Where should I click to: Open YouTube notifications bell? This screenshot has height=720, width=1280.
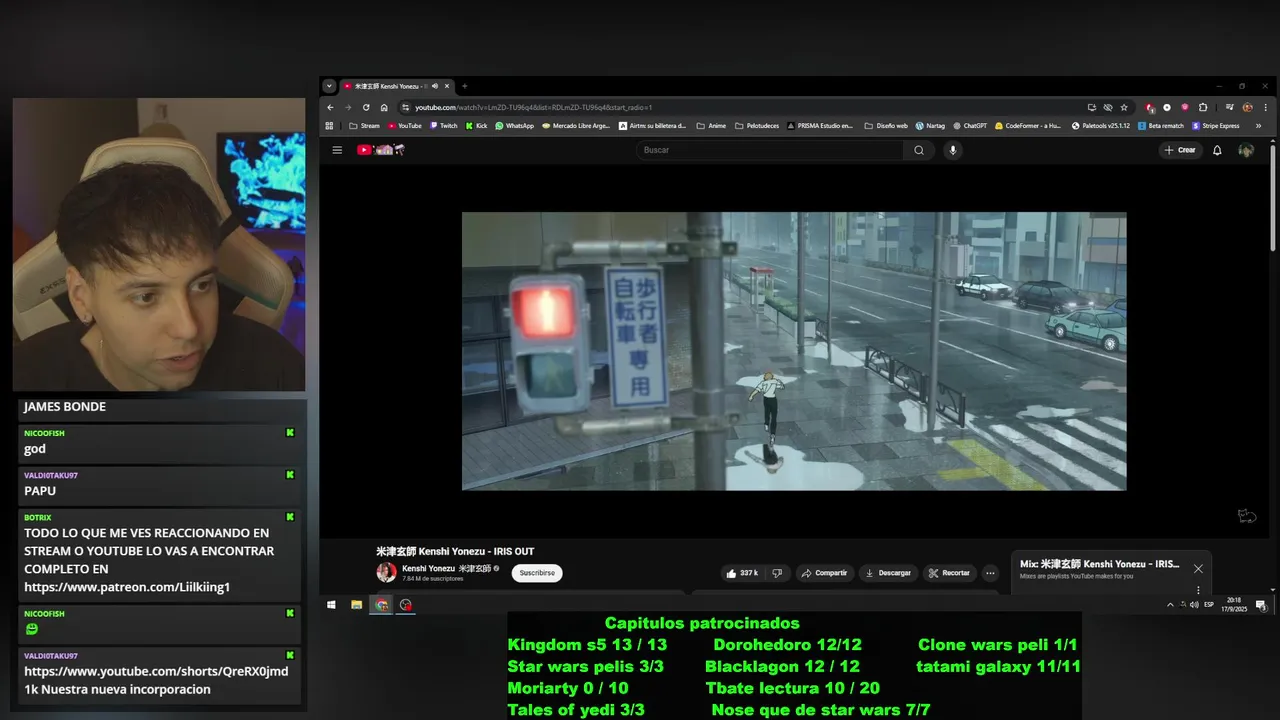point(1217,150)
